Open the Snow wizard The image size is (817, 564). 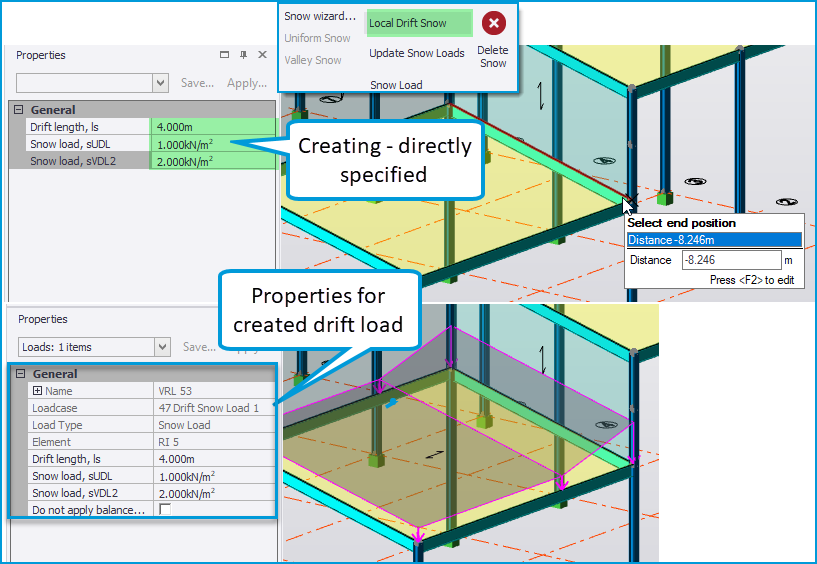click(x=319, y=16)
